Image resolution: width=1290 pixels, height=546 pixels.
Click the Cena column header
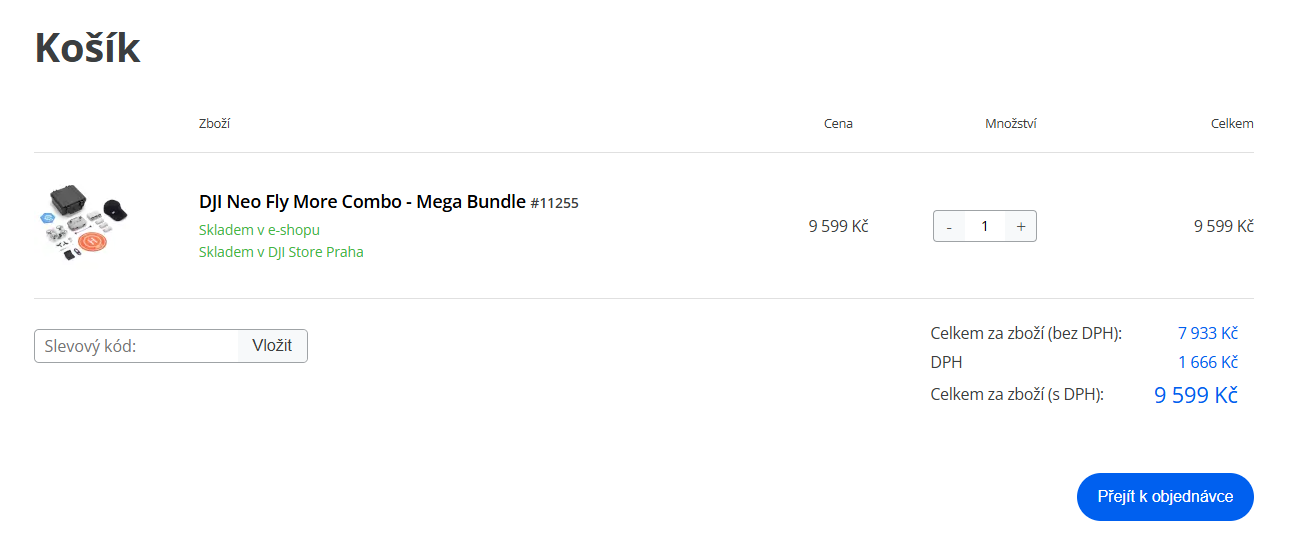(838, 124)
